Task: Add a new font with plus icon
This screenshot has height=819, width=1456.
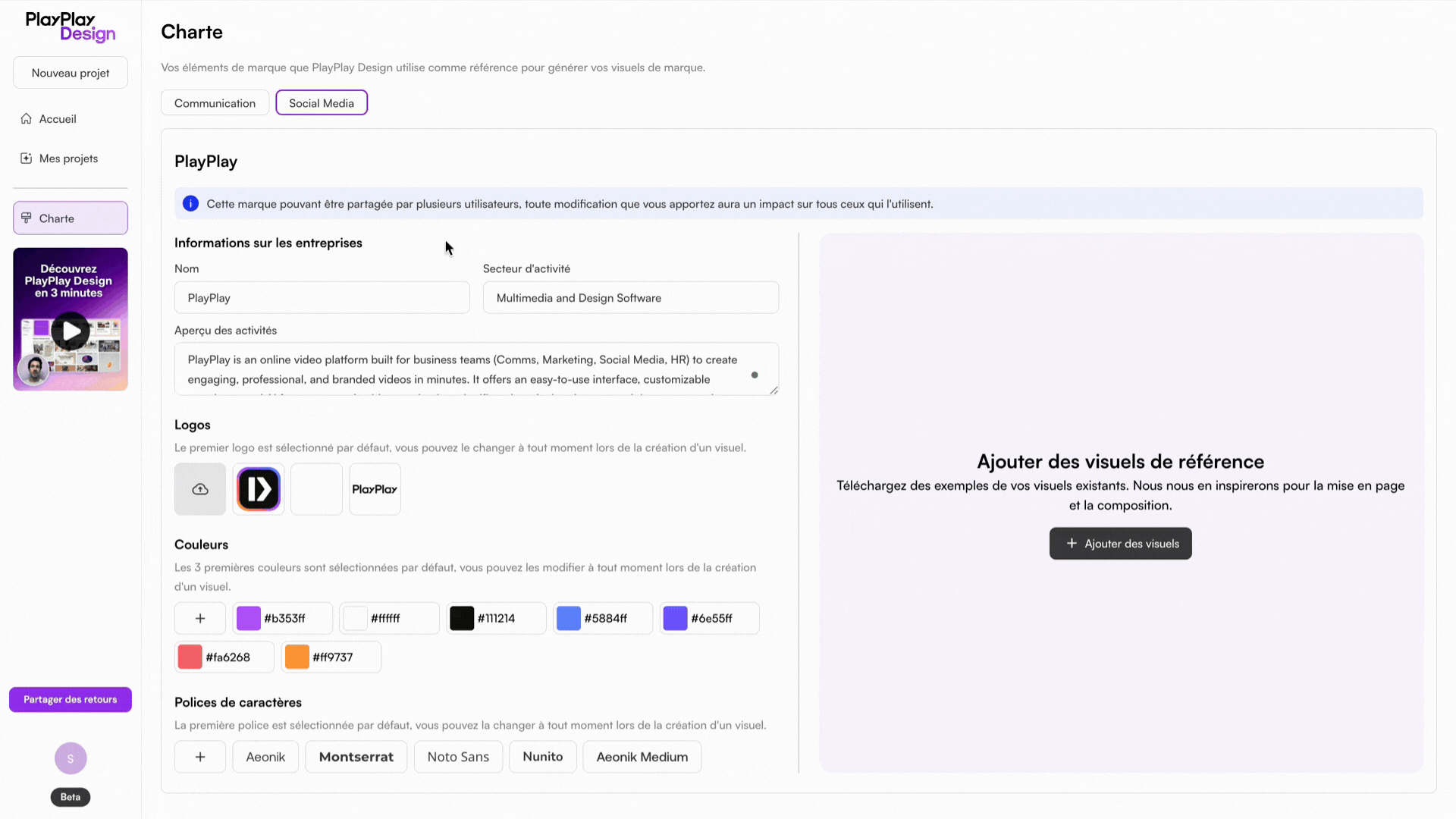Action: point(200,757)
